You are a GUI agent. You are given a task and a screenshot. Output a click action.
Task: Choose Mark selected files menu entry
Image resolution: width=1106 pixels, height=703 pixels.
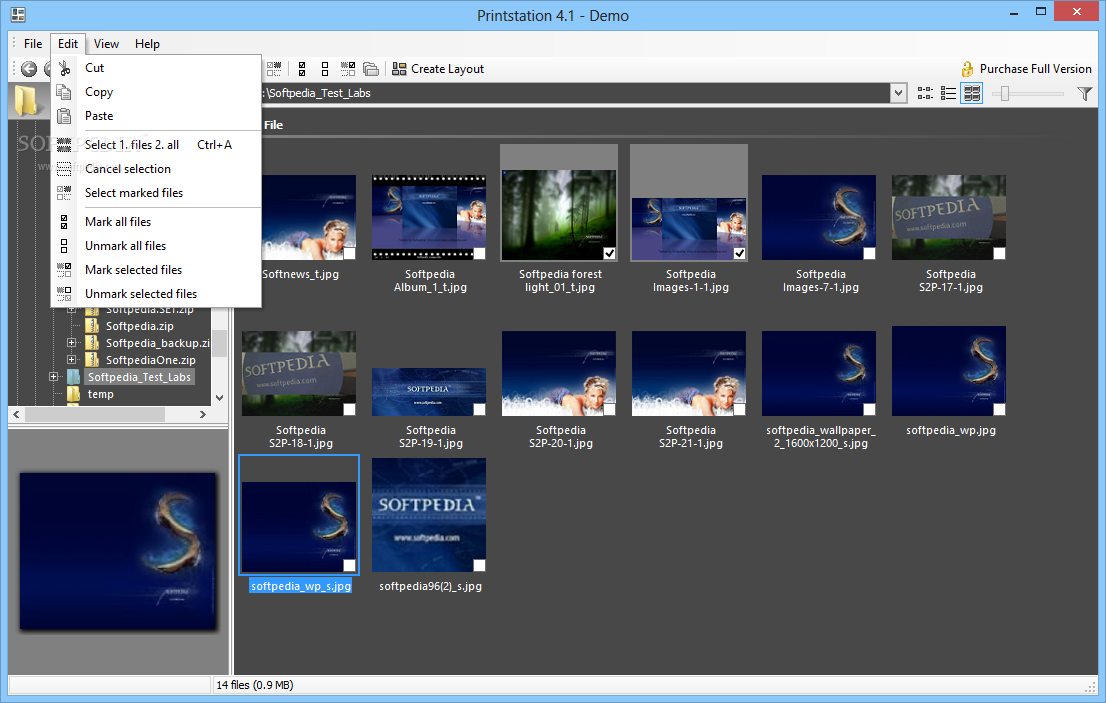[x=156, y=269]
